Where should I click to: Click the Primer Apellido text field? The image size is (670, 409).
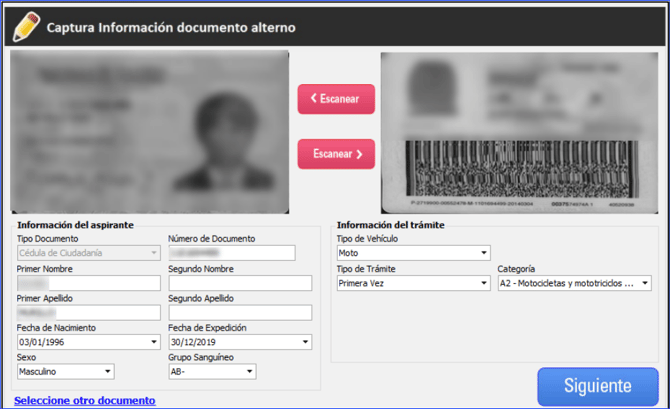point(88,313)
